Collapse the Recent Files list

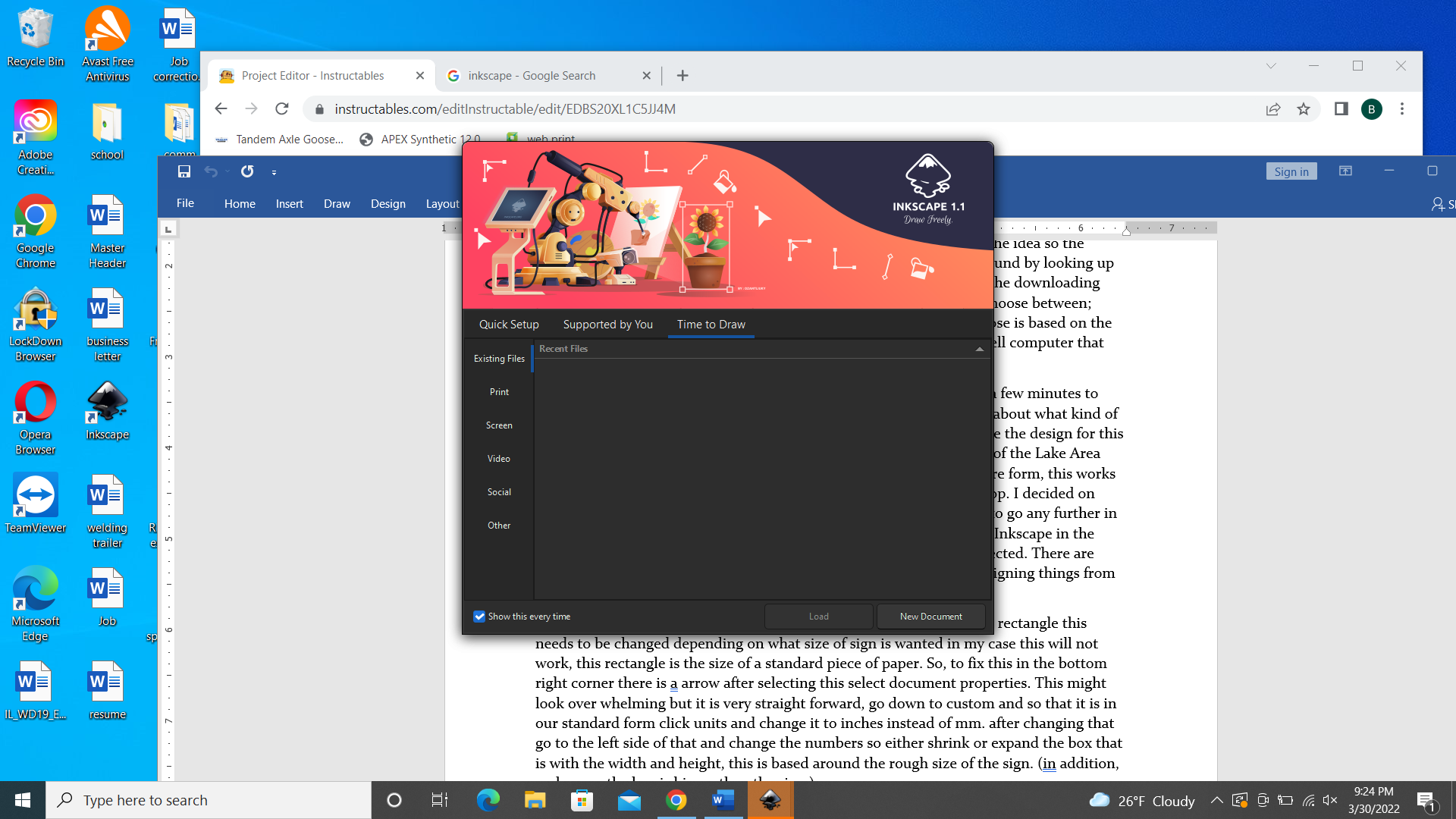click(978, 349)
